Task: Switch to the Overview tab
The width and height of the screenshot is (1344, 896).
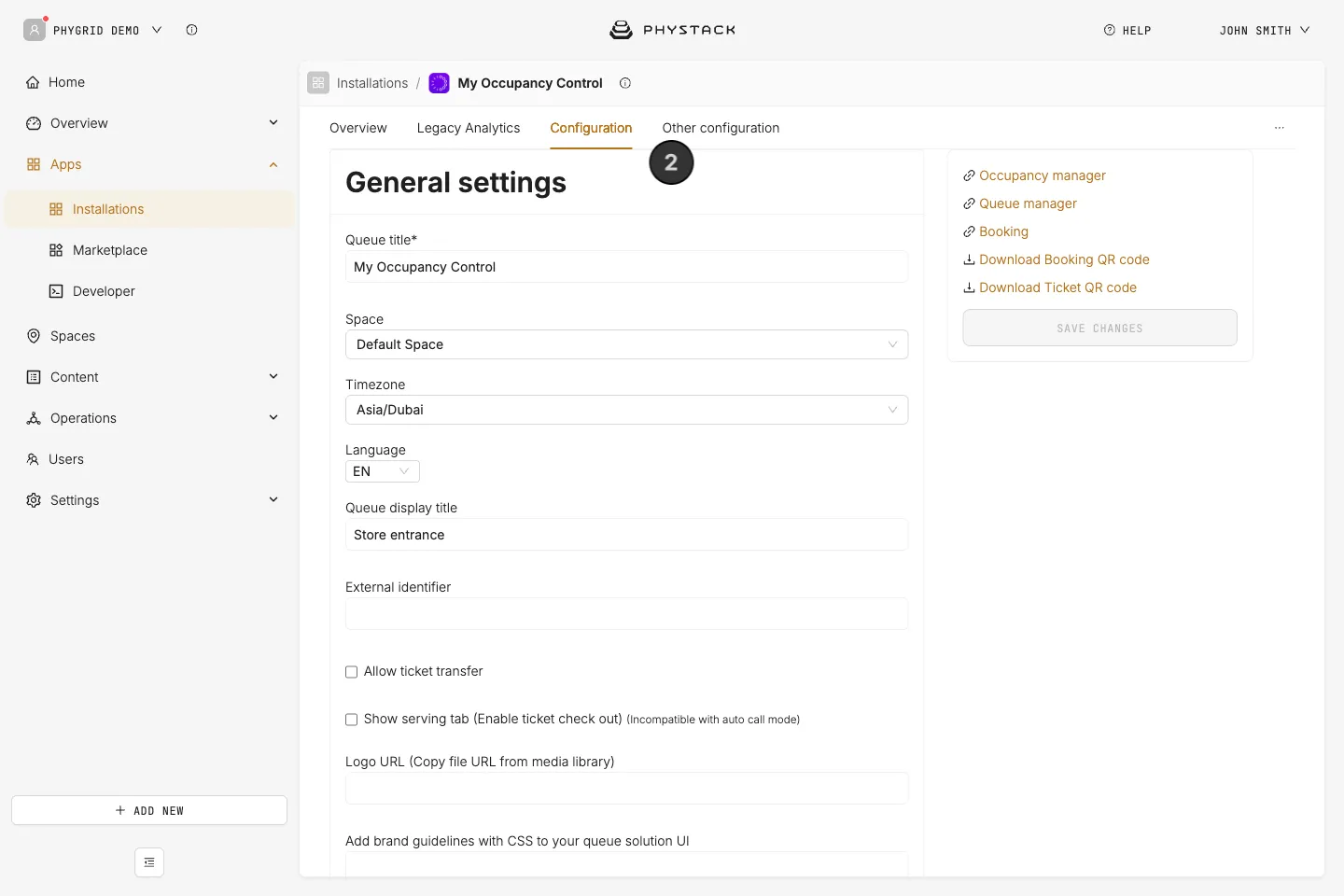Action: click(x=358, y=128)
